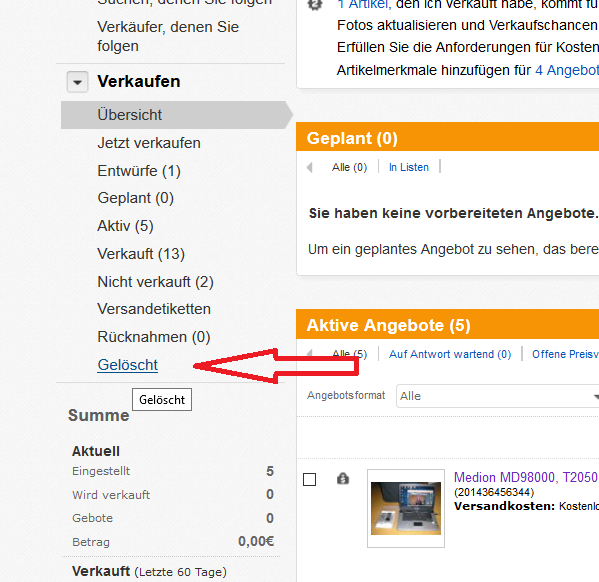The height and width of the screenshot is (582, 599).
Task: Click the '1 Artikel' link
Action: pos(364,5)
